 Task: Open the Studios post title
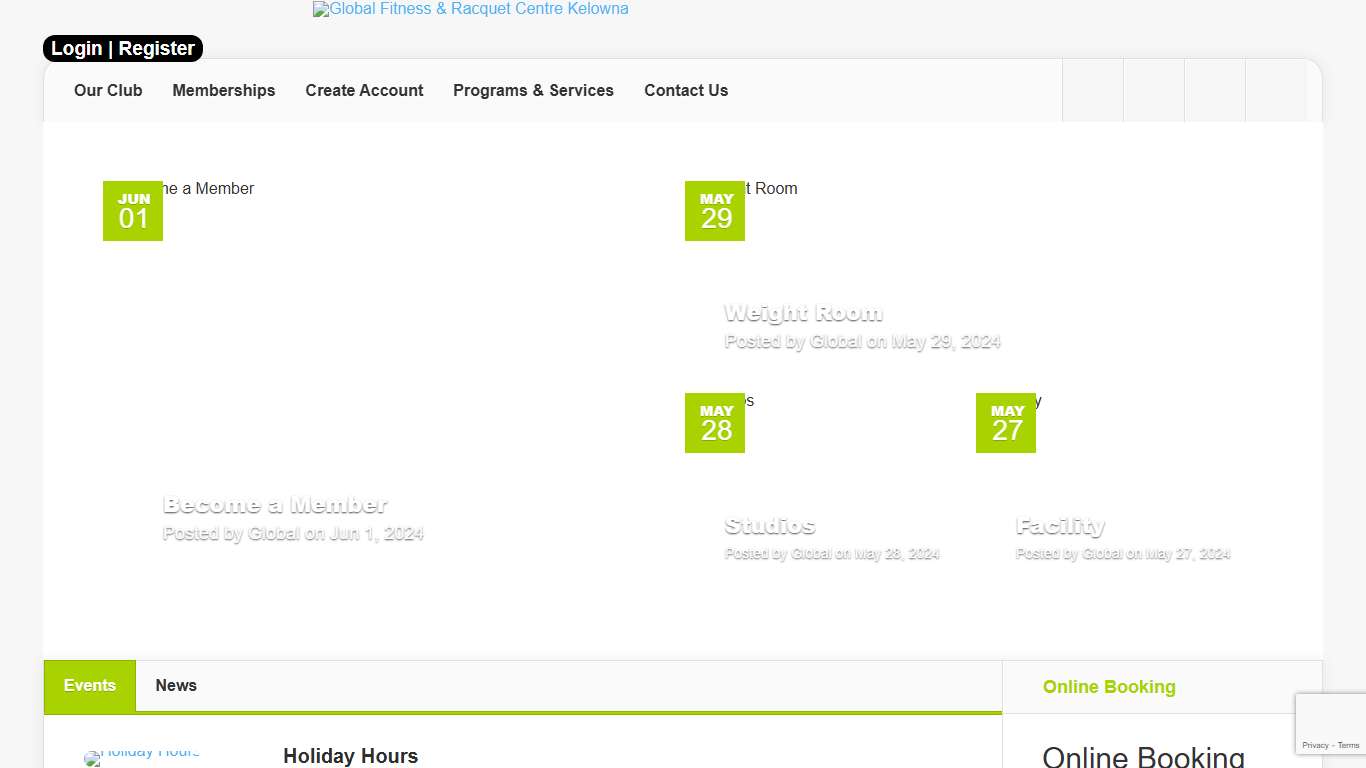(770, 526)
